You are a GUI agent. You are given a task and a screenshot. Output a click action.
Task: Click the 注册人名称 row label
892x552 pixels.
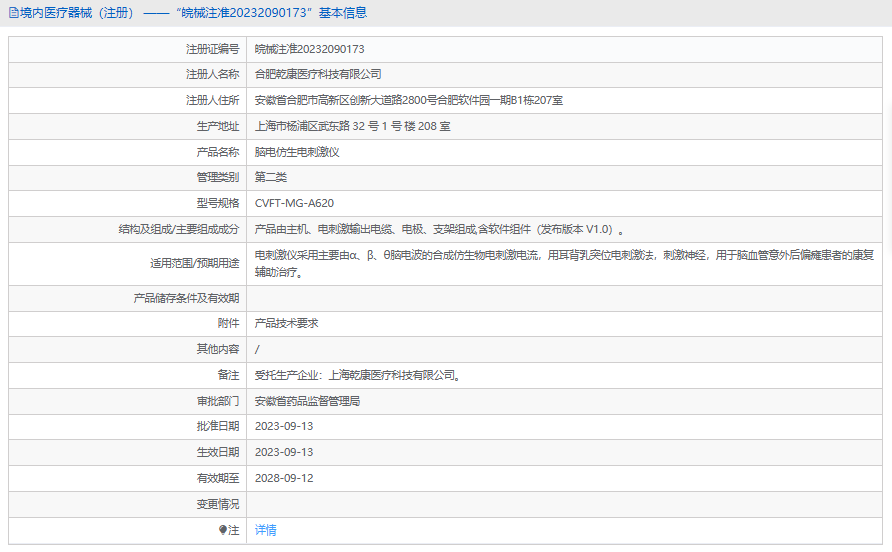[x=213, y=75]
